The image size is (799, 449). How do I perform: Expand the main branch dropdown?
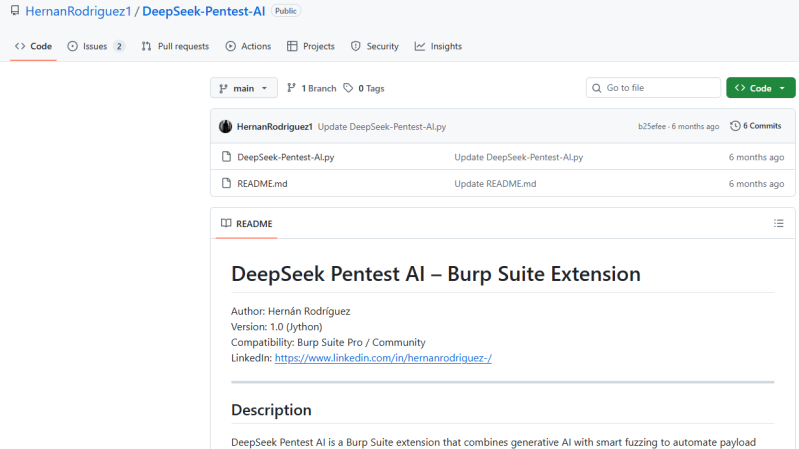tap(243, 88)
